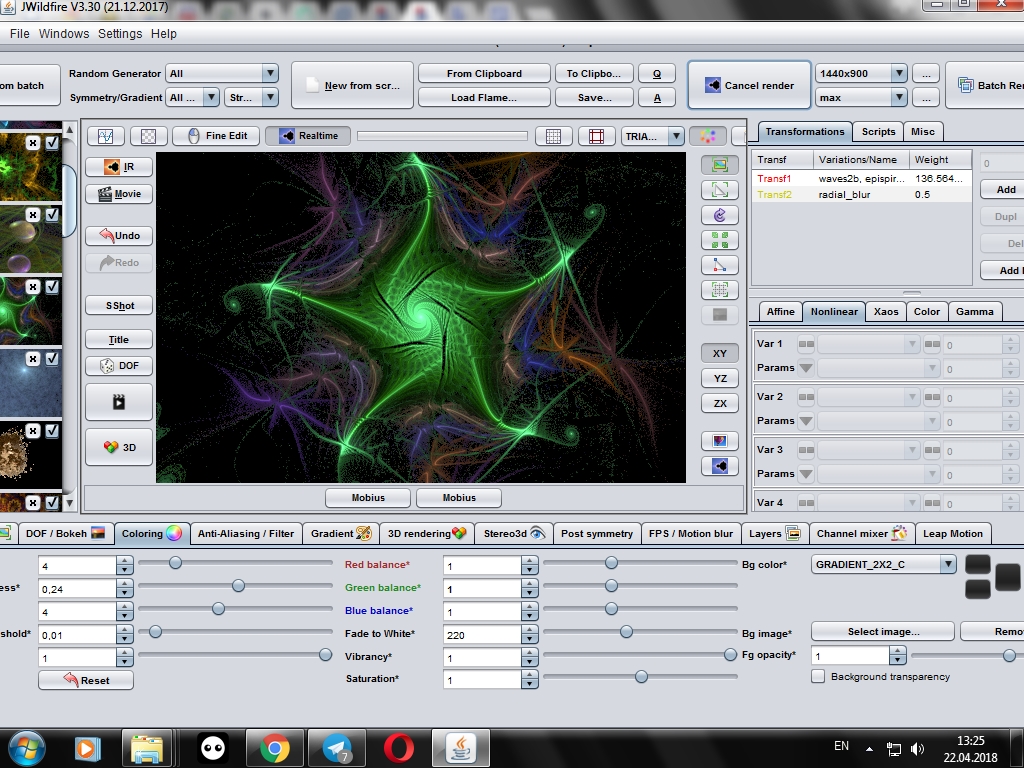Image resolution: width=1024 pixels, height=768 pixels.
Task: Click the DOF dice button
Action: coord(119,366)
